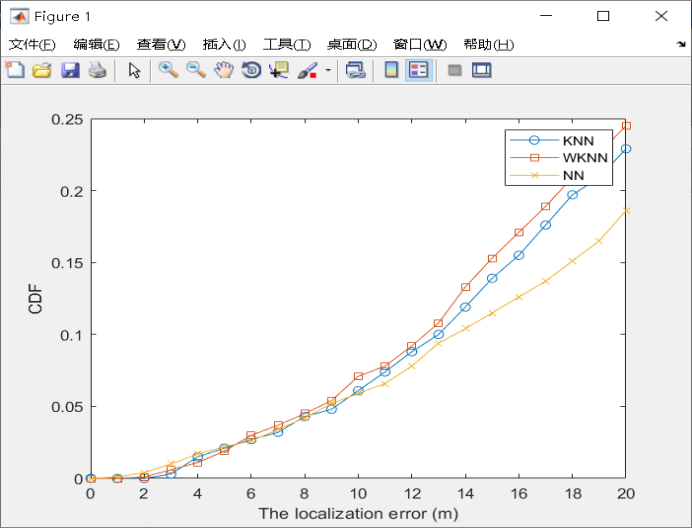Minimize the Figure 1 window
This screenshot has width=692, height=528.
[546, 16]
